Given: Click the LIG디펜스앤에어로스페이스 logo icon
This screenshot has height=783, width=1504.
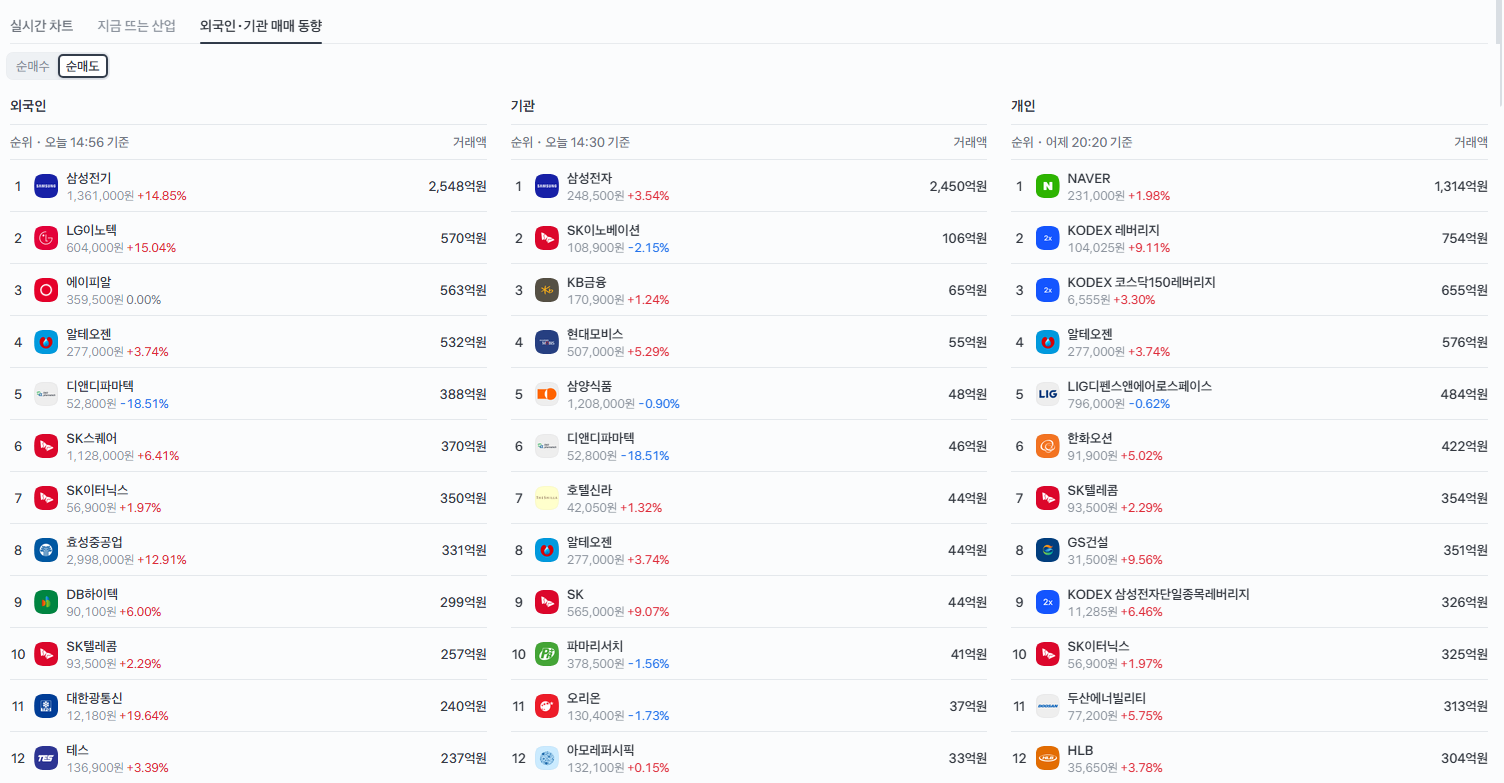Looking at the screenshot, I should point(1048,394).
